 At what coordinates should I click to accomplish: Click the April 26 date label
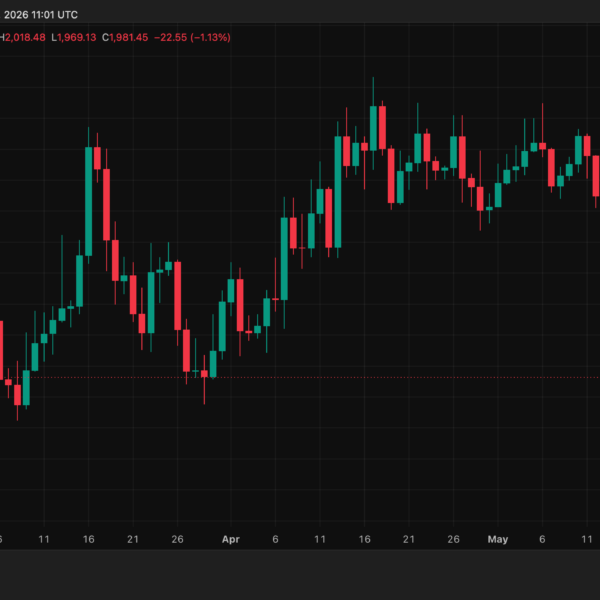tap(453, 539)
